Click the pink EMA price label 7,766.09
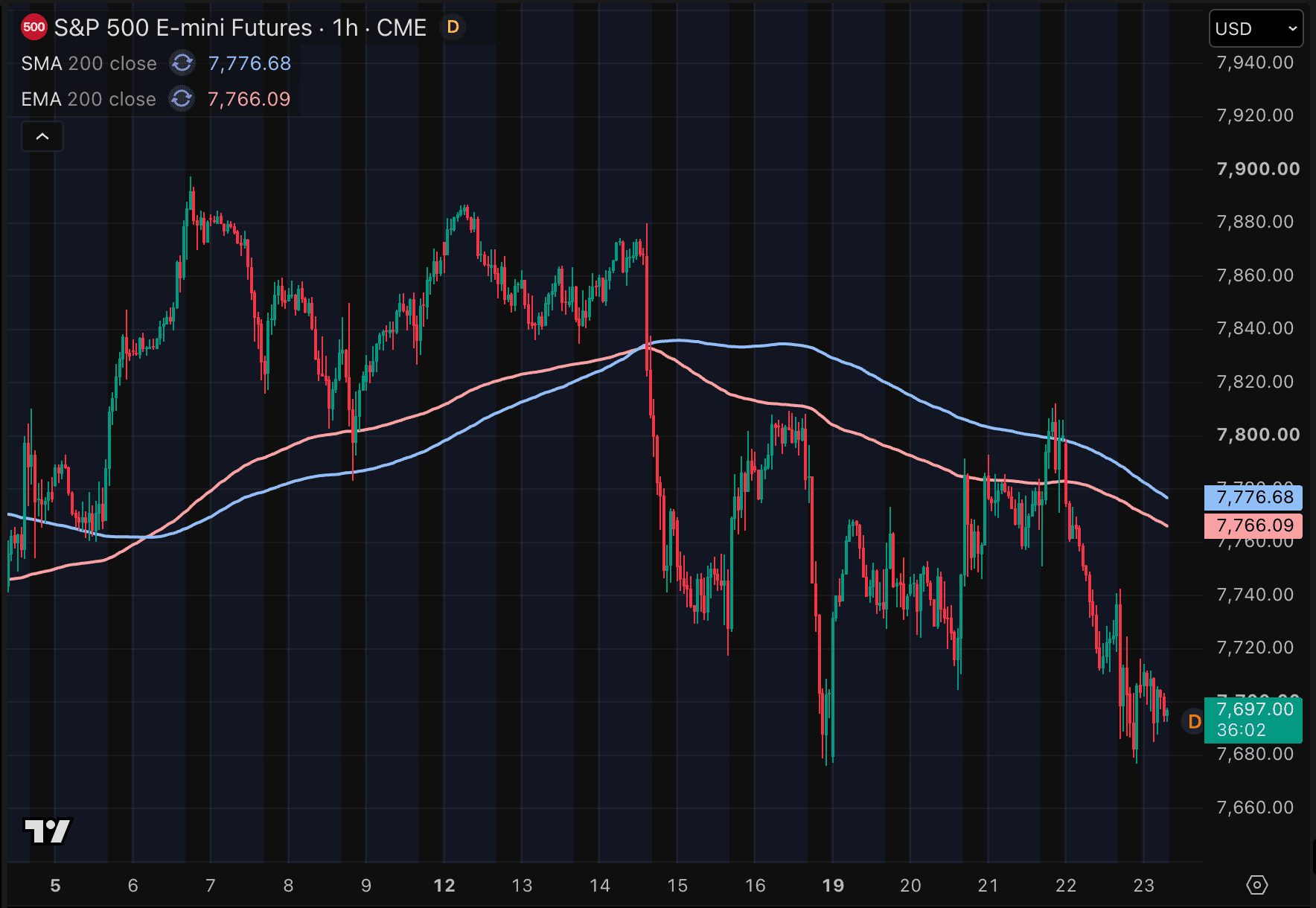Image resolution: width=1316 pixels, height=908 pixels. (1253, 525)
